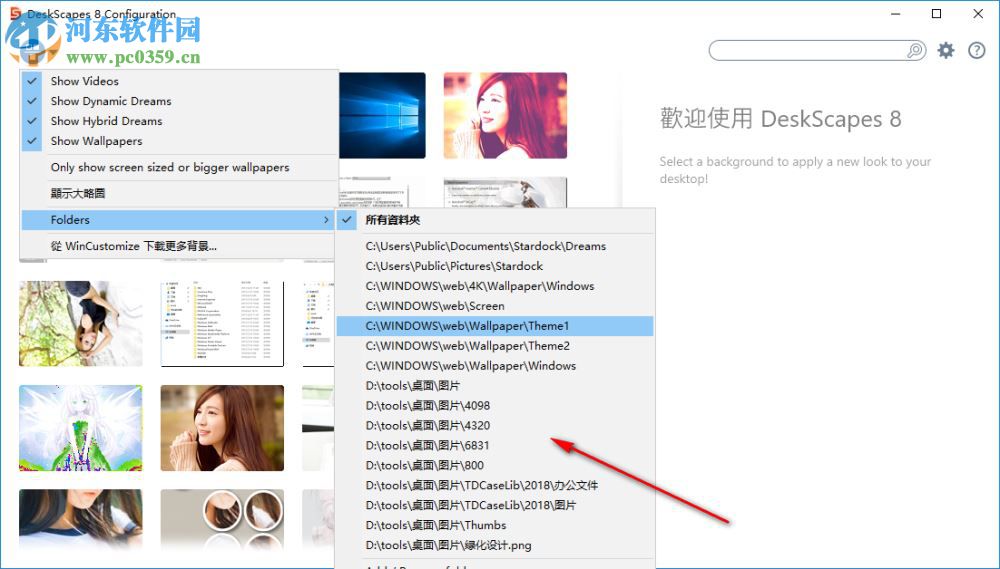
Task: Select the 绿化设计.png entry
Action: click(x=495, y=545)
